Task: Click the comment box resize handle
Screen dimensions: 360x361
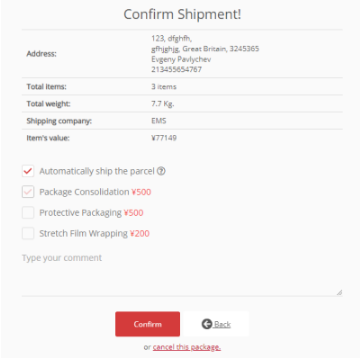Action: (x=339, y=292)
